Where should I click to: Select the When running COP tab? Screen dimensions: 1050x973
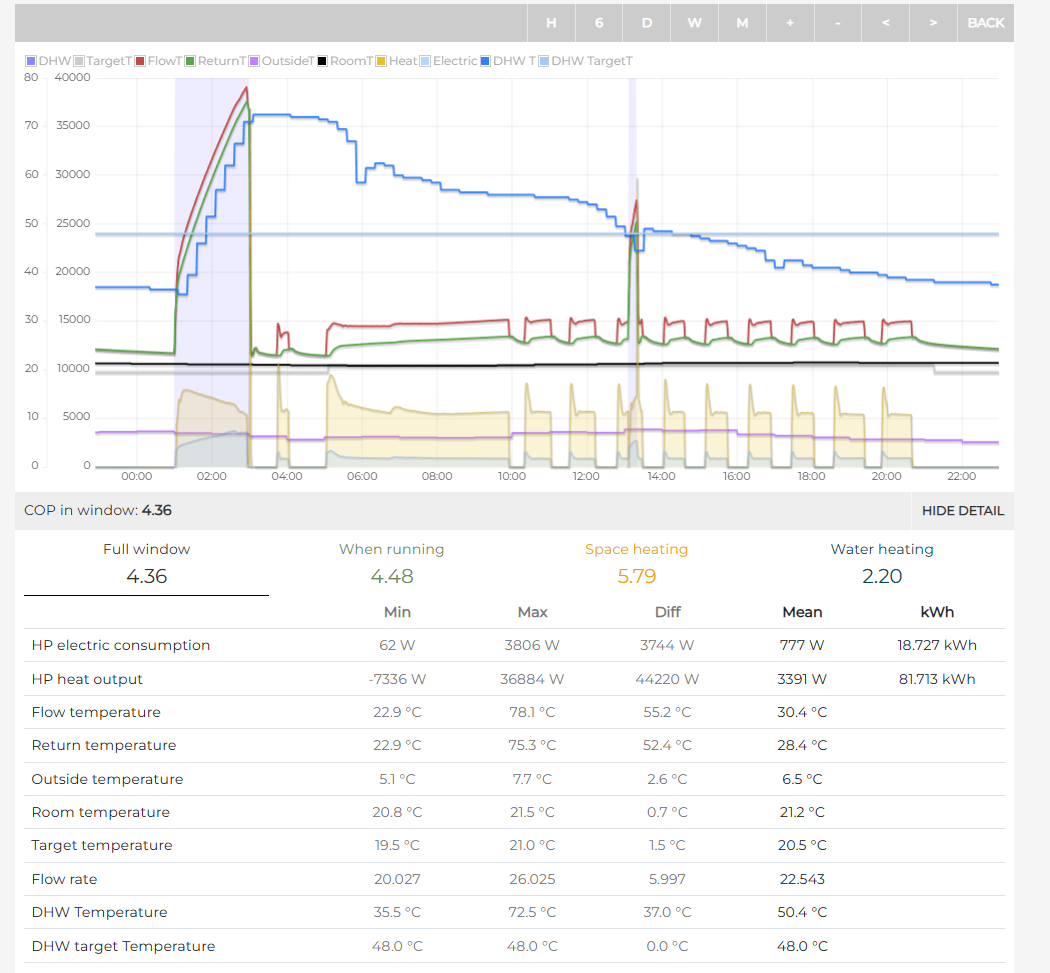tap(391, 564)
